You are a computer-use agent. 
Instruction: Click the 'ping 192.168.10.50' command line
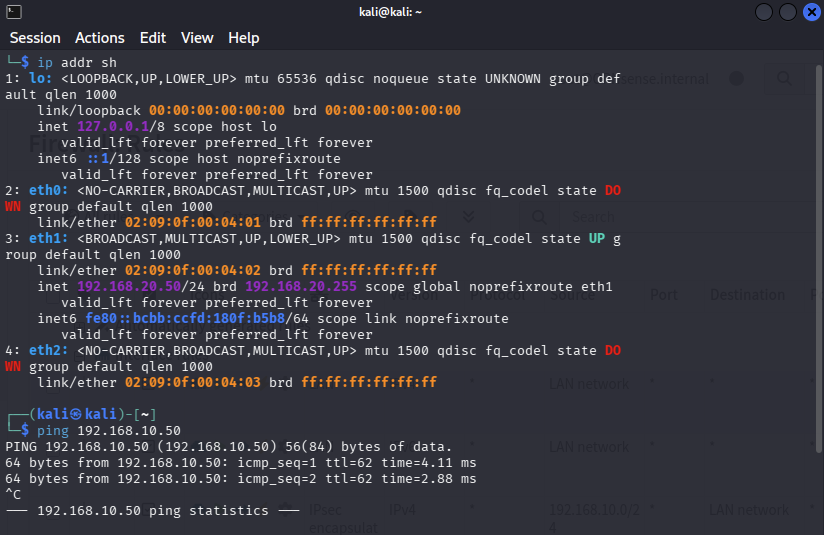pyautogui.click(x=109, y=430)
